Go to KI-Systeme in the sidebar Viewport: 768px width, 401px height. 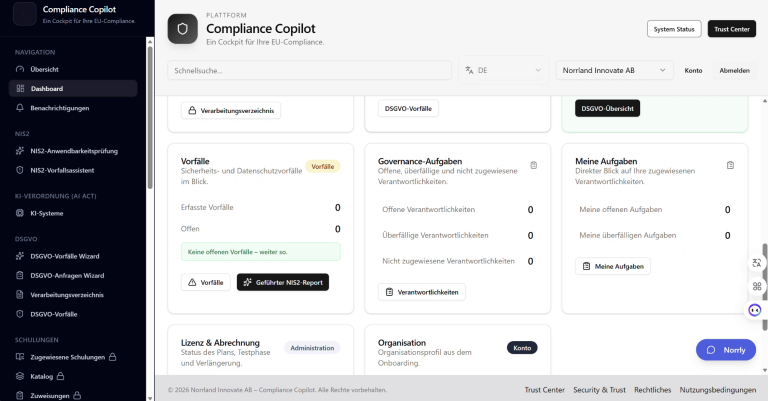[49, 213]
